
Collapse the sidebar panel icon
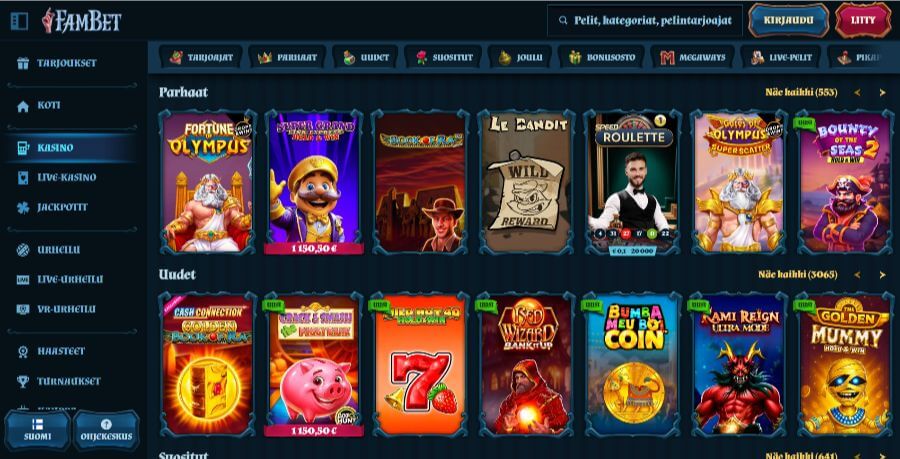(x=19, y=21)
